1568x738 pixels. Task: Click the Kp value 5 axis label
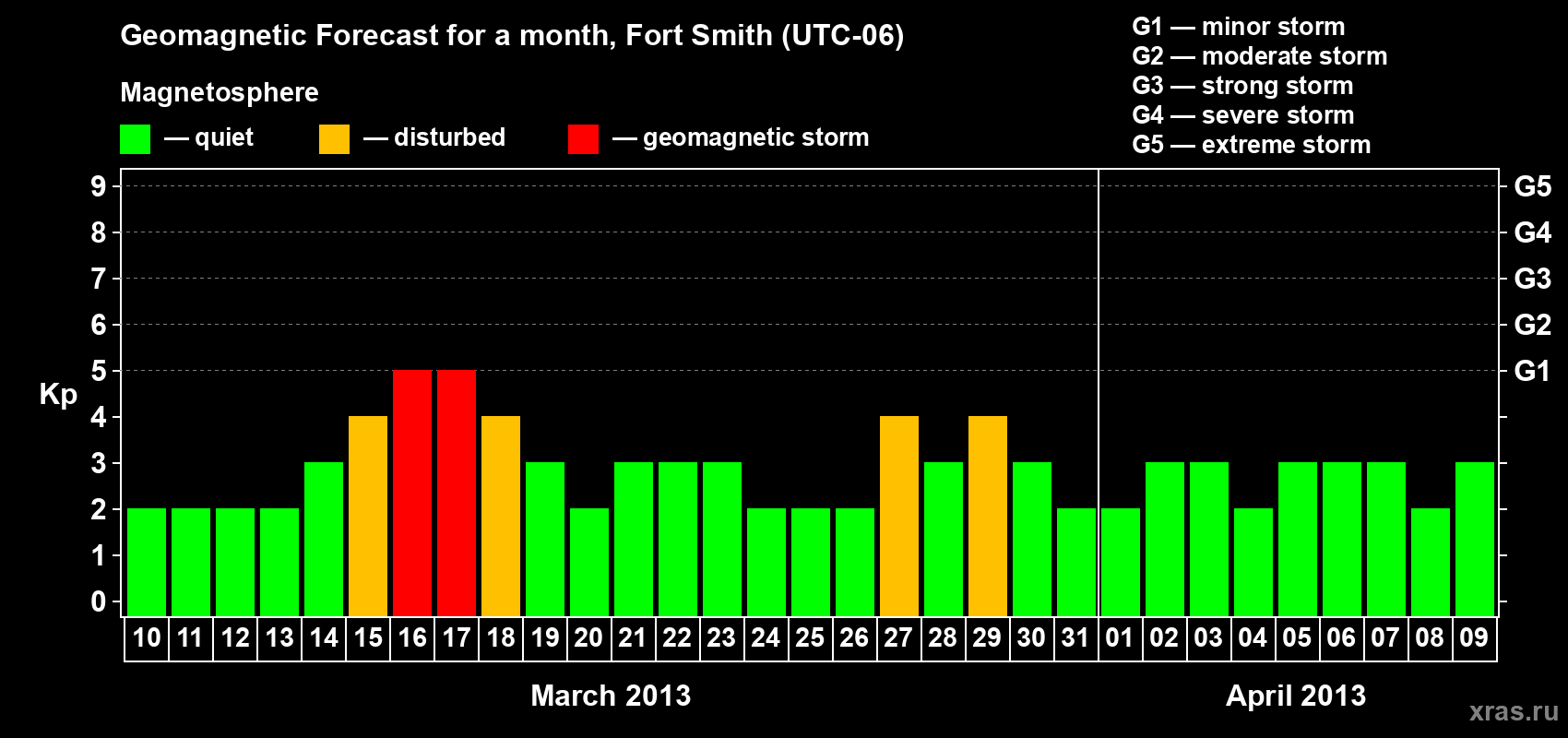pyautogui.click(x=99, y=371)
